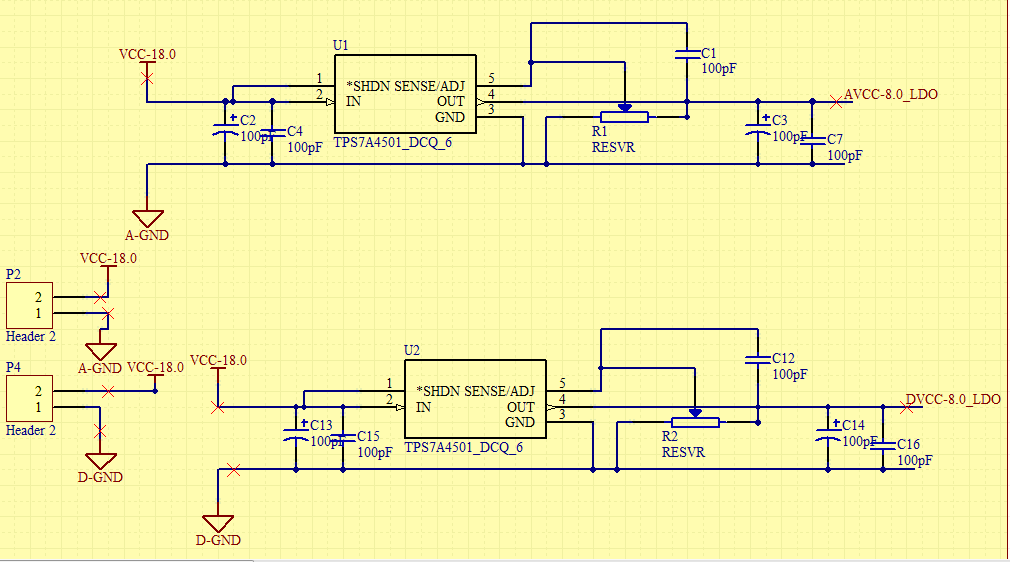Click Header 2 text below P4
Screen dimensions: 1010x562
31,431
